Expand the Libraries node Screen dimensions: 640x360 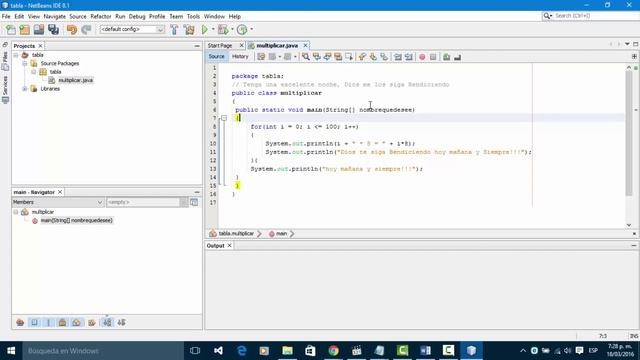click(24, 89)
